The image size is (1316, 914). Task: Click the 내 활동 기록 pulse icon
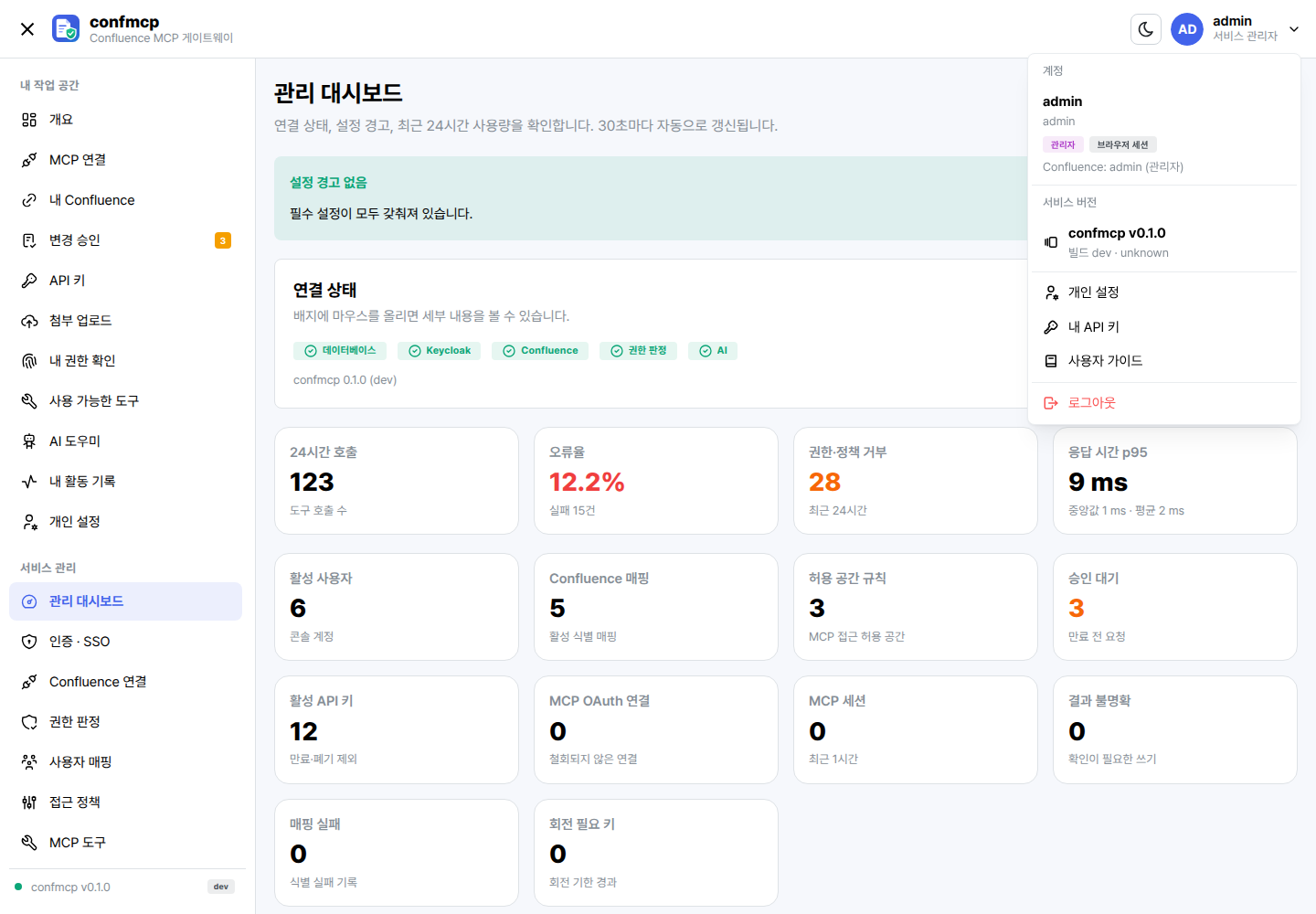click(x=29, y=482)
